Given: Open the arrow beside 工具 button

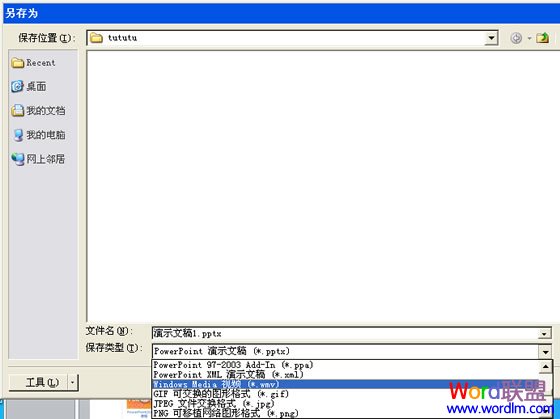Looking at the screenshot, I should (72, 383).
